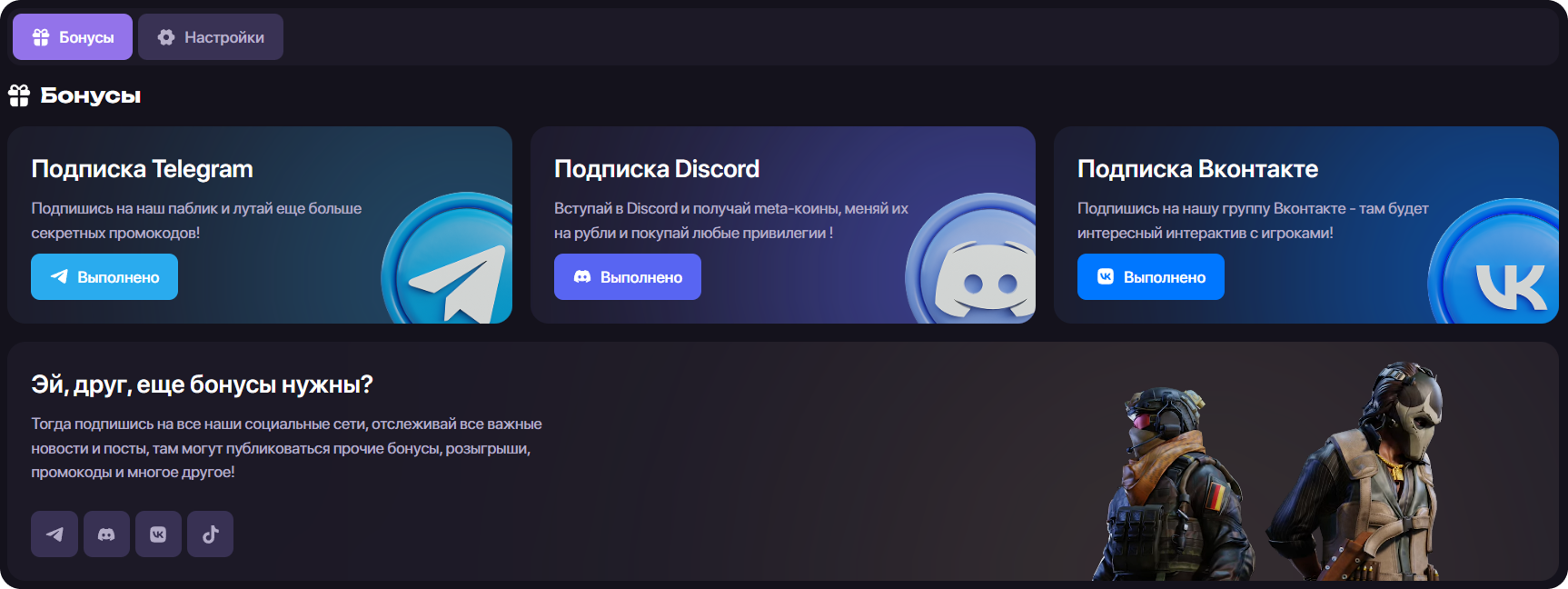Open the Бонусы tab
The width and height of the screenshot is (1568, 589).
(x=73, y=37)
